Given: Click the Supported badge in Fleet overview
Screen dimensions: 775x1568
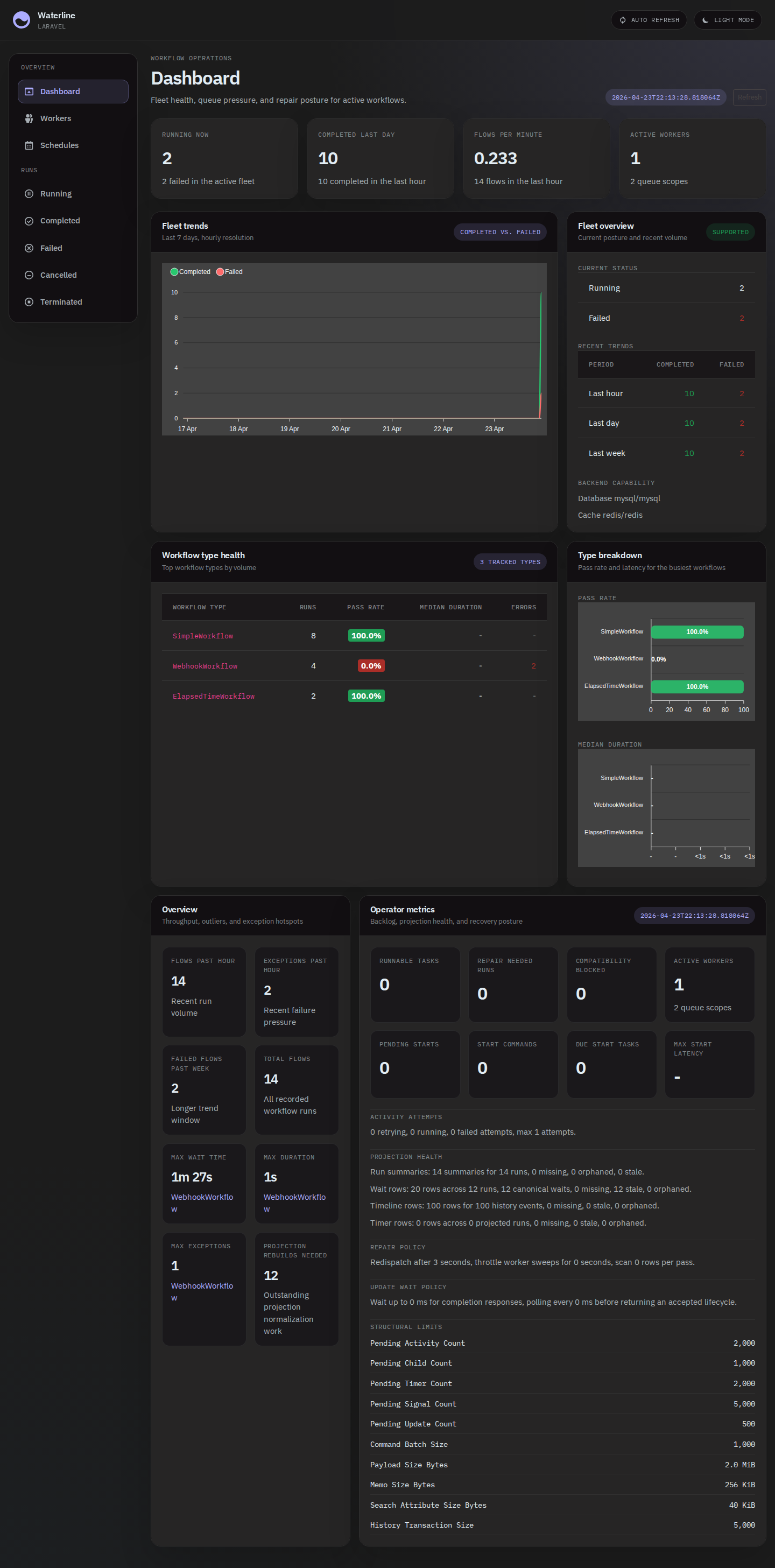Looking at the screenshot, I should click(x=730, y=232).
